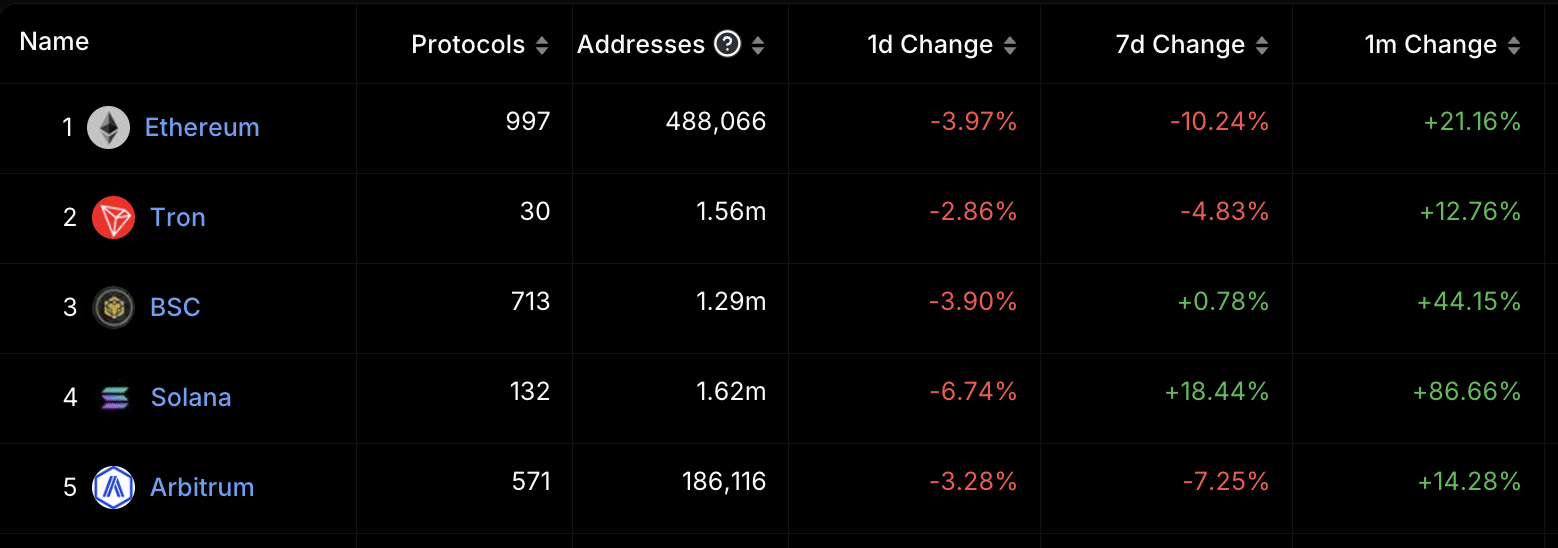Click the Addresses help question-mark icon
Screen dimensions: 1558x548
728,44
